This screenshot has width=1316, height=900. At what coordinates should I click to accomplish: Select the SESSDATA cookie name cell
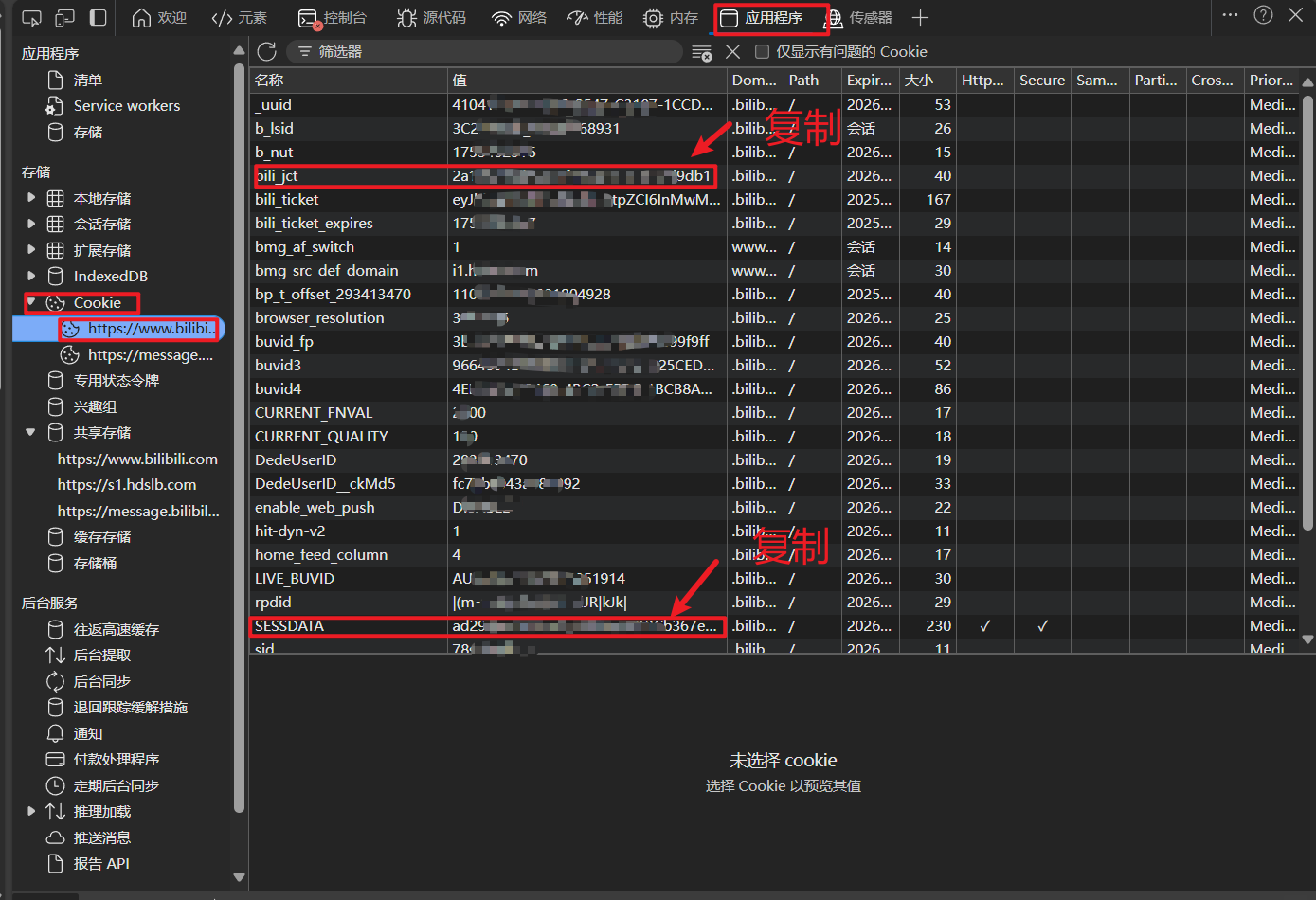(x=348, y=626)
